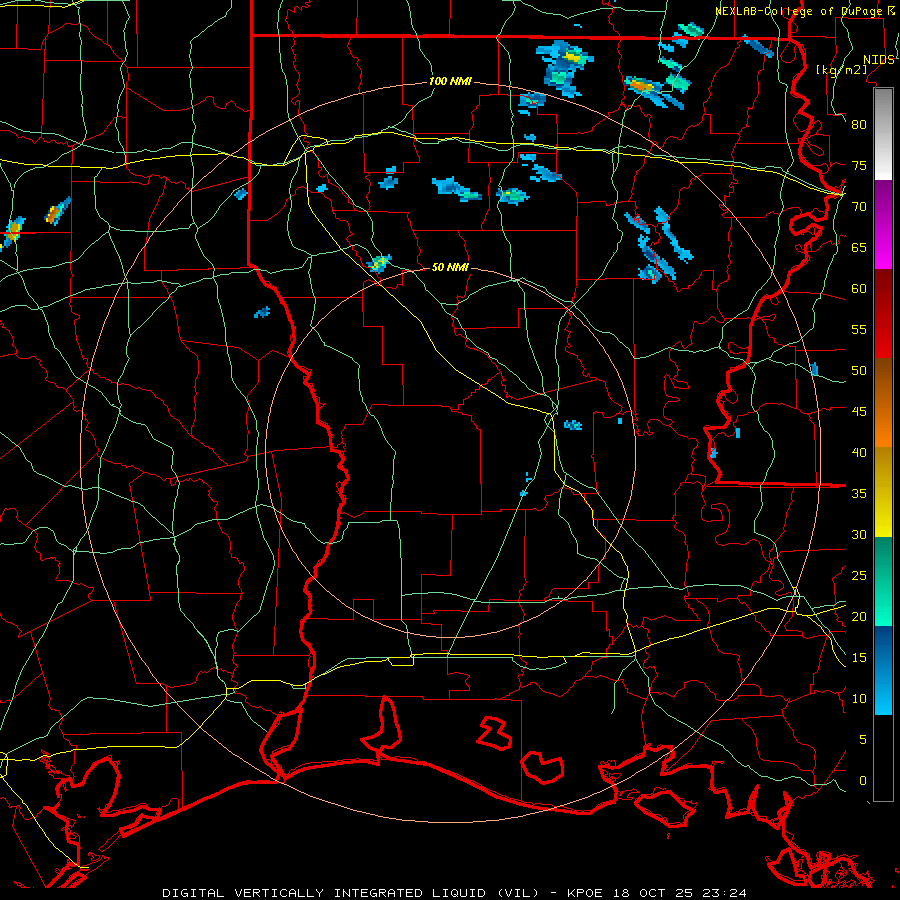Viewport: 900px width, 900px height.
Task: Pick the yellow segment of the color bar
Action: (x=883, y=492)
